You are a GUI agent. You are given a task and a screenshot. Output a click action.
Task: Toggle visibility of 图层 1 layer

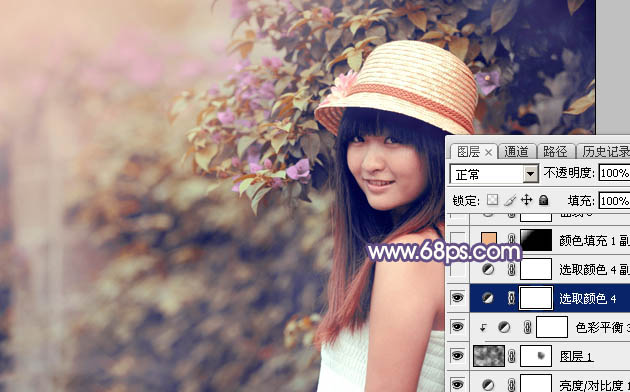point(458,356)
